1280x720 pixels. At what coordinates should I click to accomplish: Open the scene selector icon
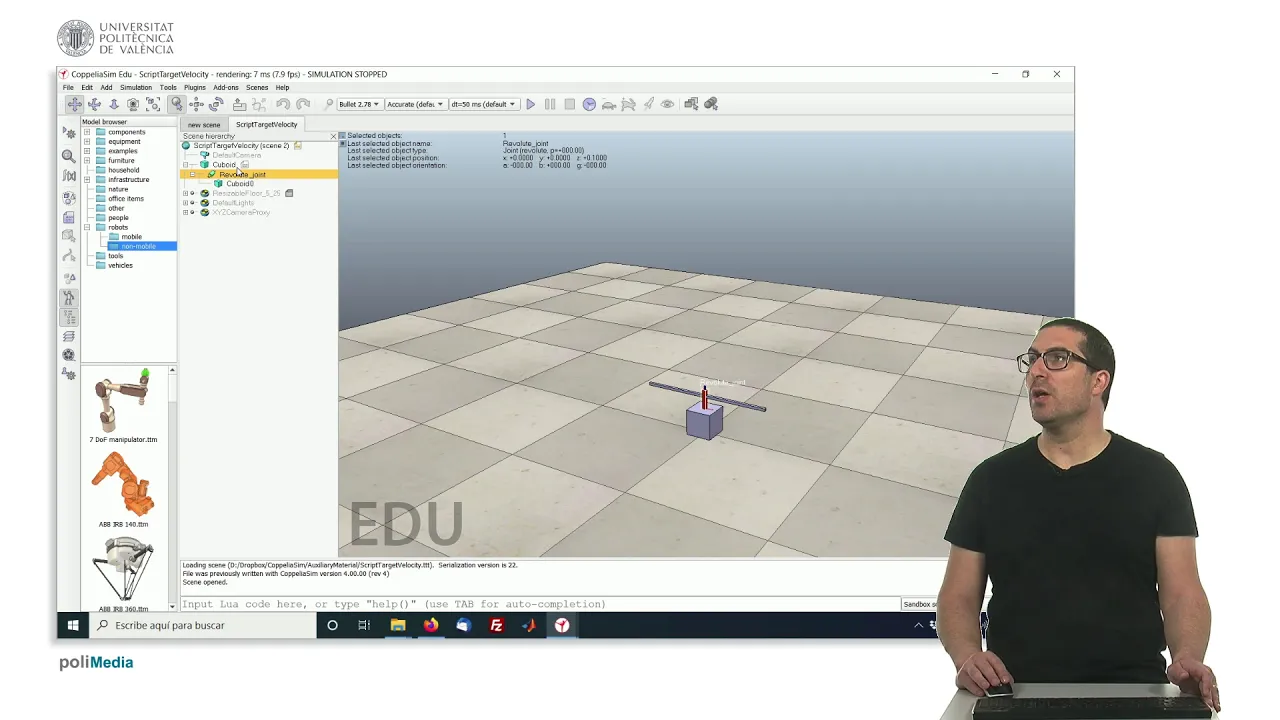tap(711, 104)
